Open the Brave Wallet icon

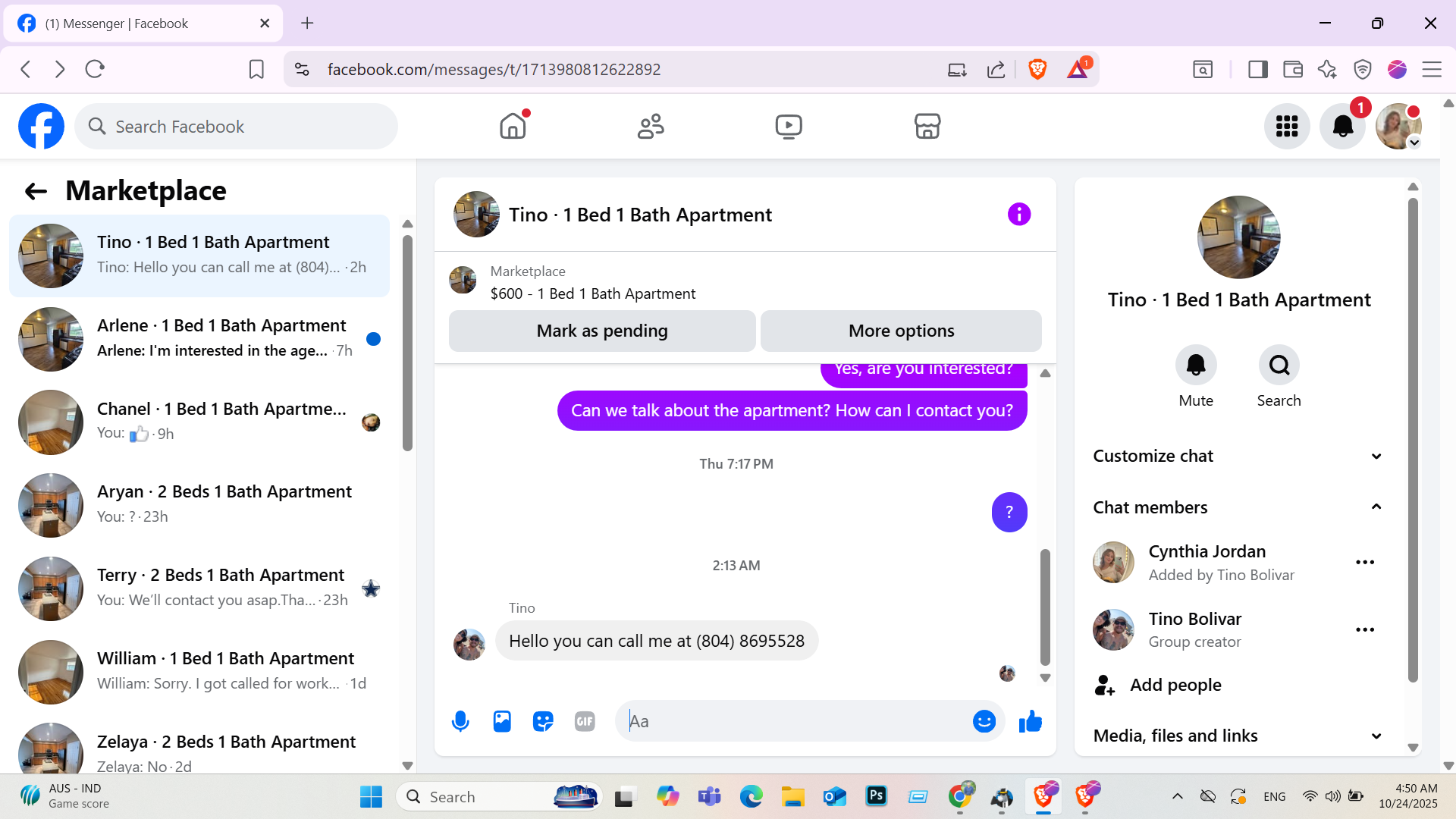click(1293, 70)
